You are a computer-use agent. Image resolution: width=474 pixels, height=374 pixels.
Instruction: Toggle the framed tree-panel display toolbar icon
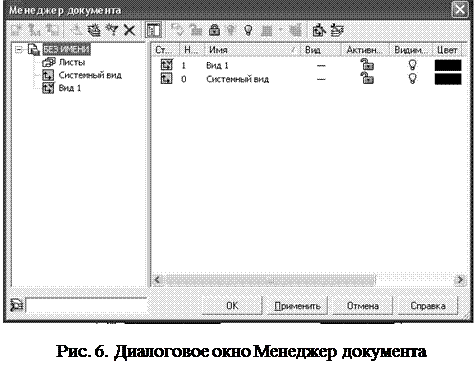154,30
